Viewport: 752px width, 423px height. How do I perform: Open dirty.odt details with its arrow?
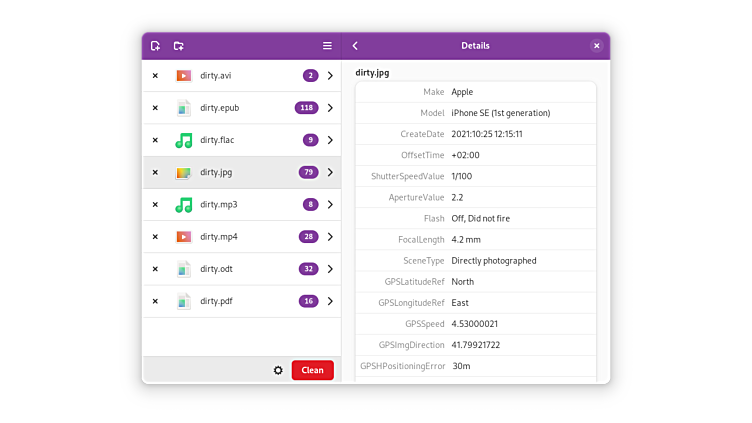[330, 269]
